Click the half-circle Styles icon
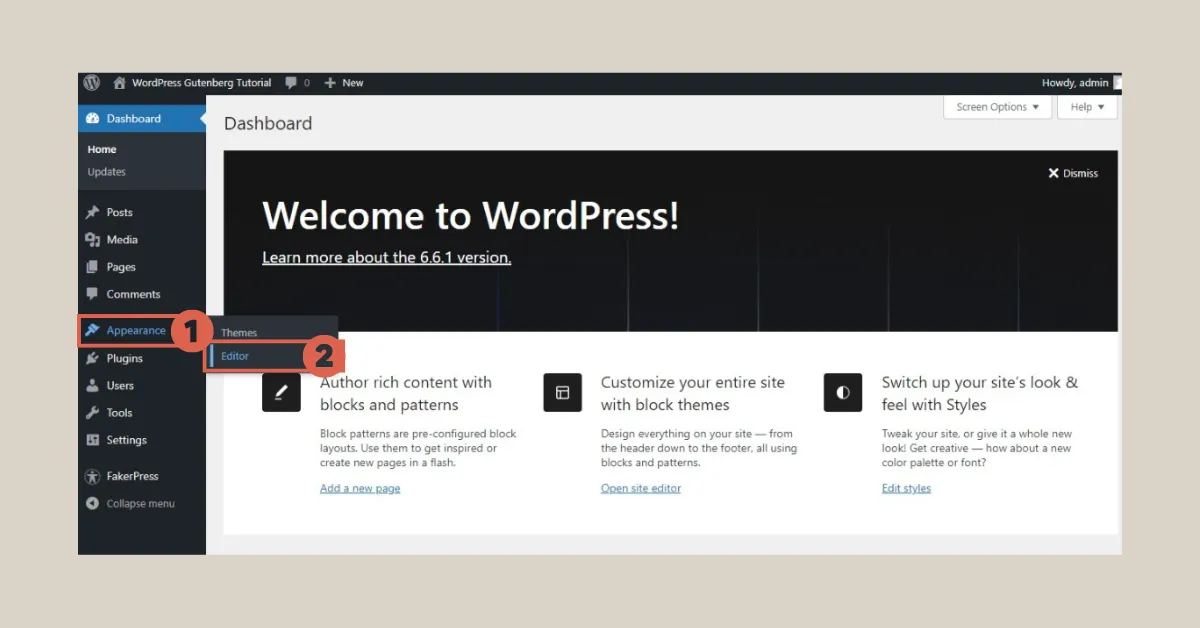Image resolution: width=1200 pixels, height=628 pixels. (x=843, y=393)
